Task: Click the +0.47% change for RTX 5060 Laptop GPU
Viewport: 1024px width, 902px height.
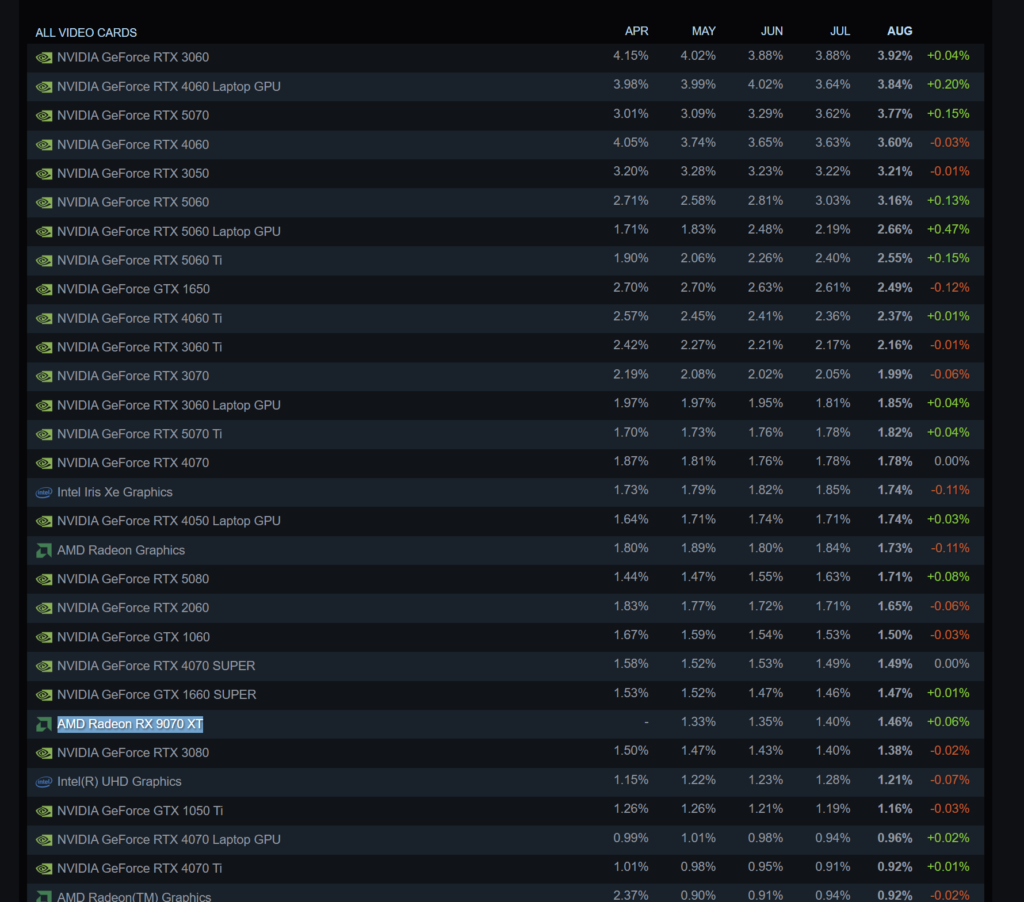Action: click(948, 230)
